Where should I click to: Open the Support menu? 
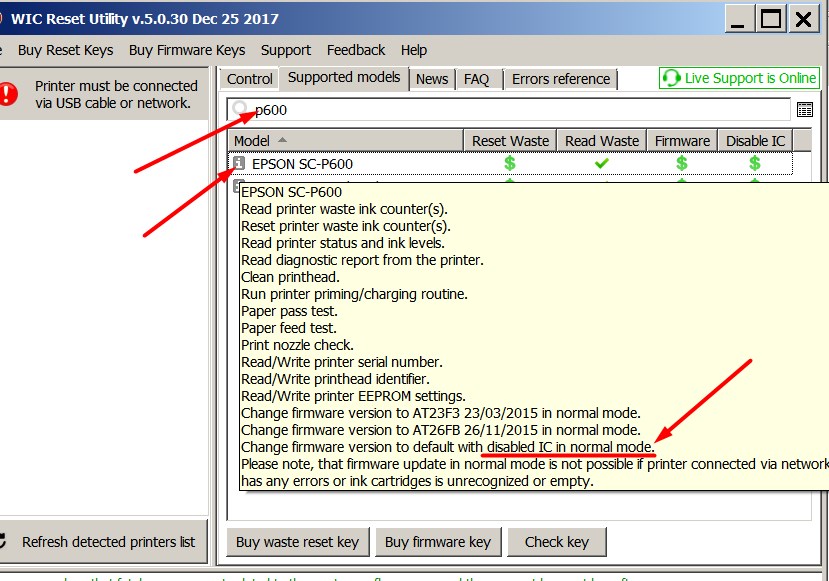[285, 50]
